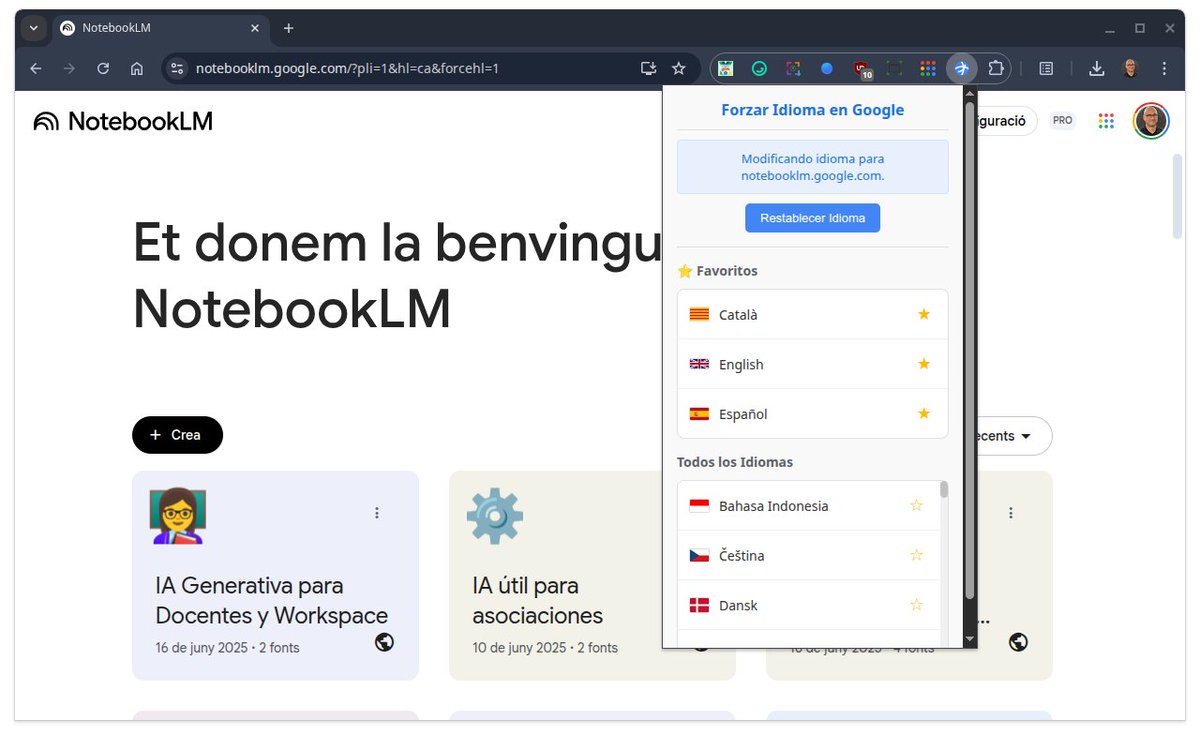1200x750 pixels.
Task: Switch to the NotebookLM browser tab
Action: click(x=160, y=28)
